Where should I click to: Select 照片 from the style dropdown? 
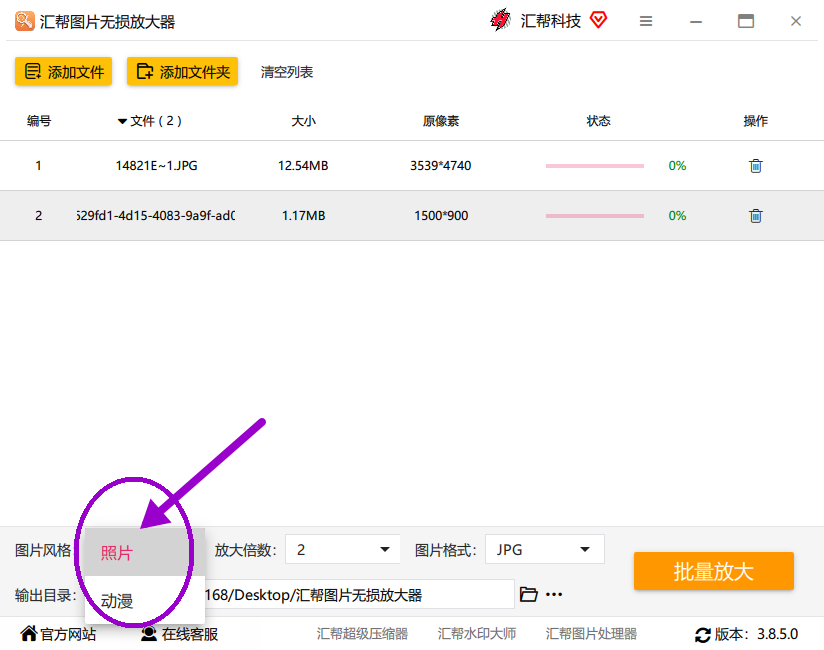(144, 552)
